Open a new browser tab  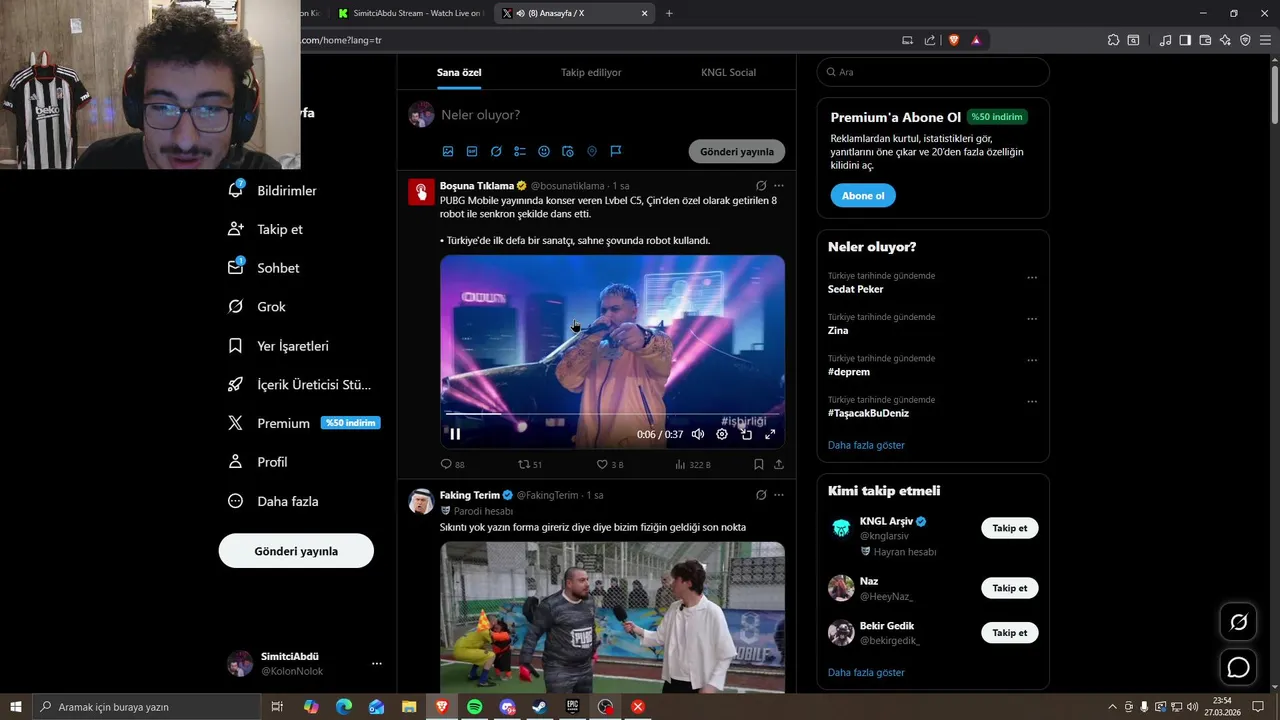[669, 13]
